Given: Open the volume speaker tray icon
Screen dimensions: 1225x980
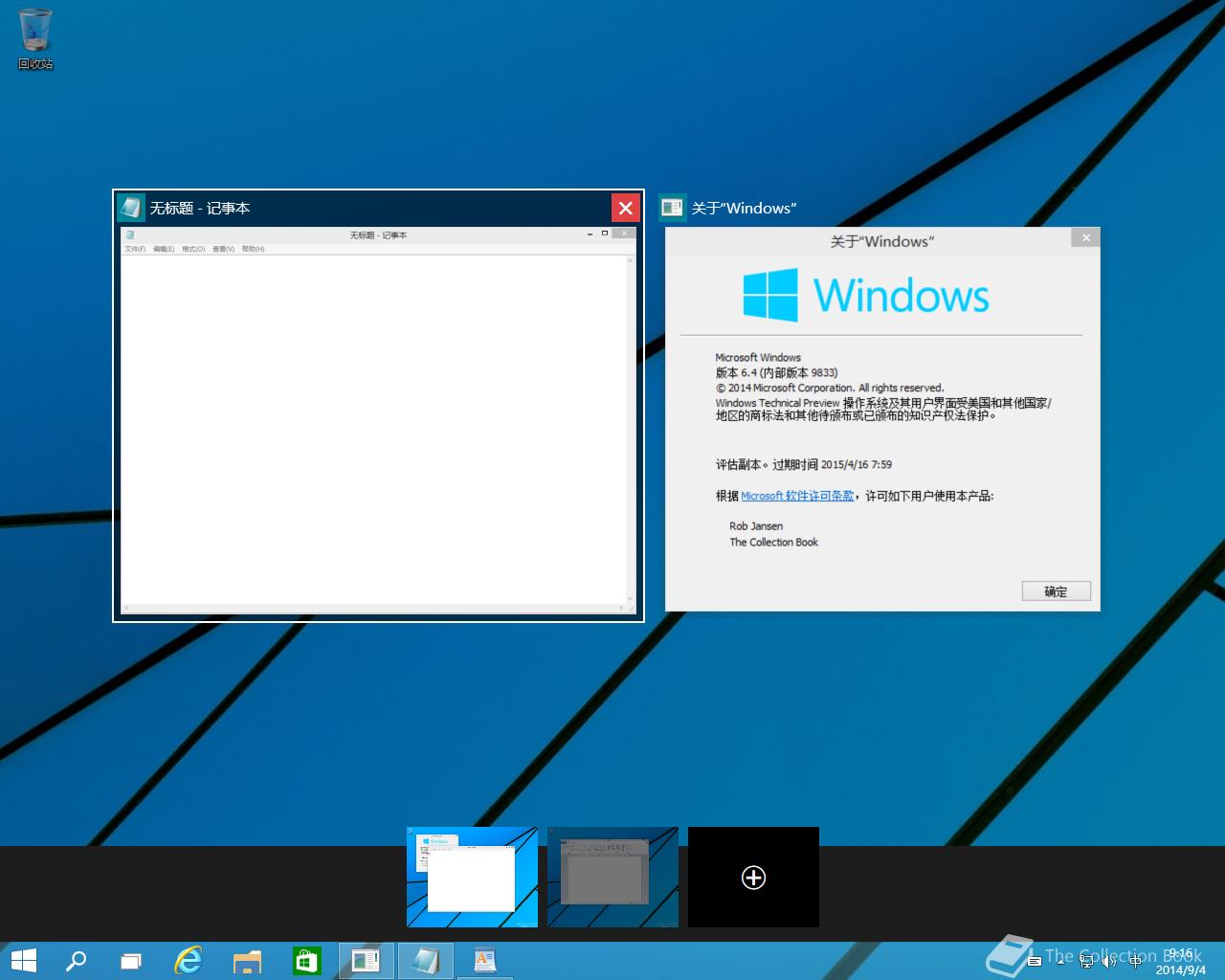Looking at the screenshot, I should coord(1109,962).
